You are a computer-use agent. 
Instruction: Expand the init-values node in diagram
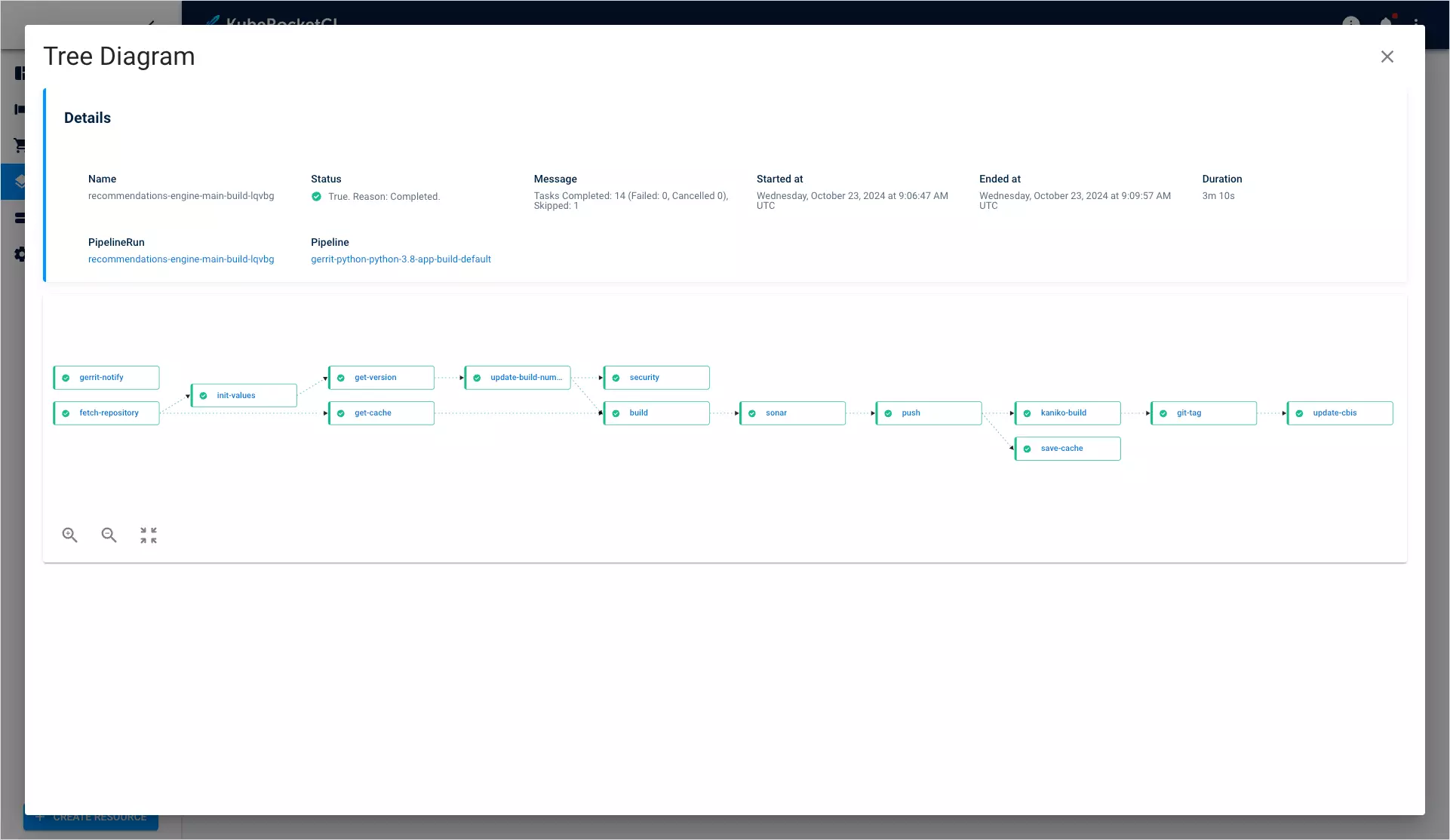(243, 395)
